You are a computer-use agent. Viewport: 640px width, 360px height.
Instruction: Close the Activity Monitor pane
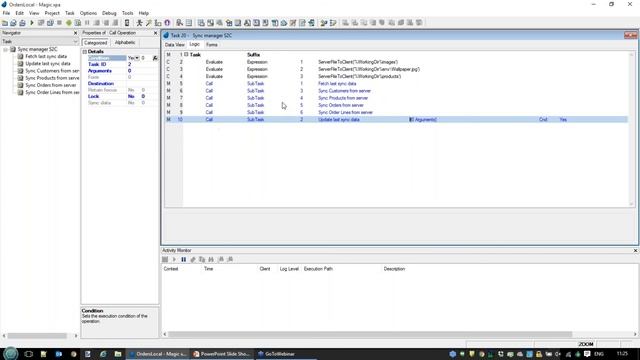tap(635, 250)
